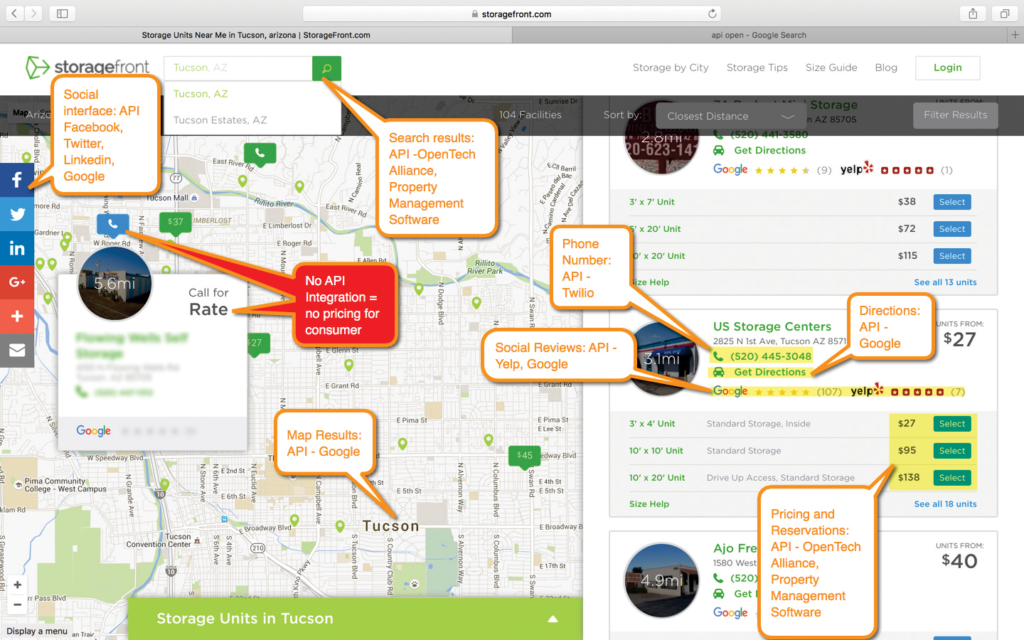This screenshot has width=1024, height=640.
Task: Click the 5.6mi facility photo in map popup
Action: (x=114, y=283)
